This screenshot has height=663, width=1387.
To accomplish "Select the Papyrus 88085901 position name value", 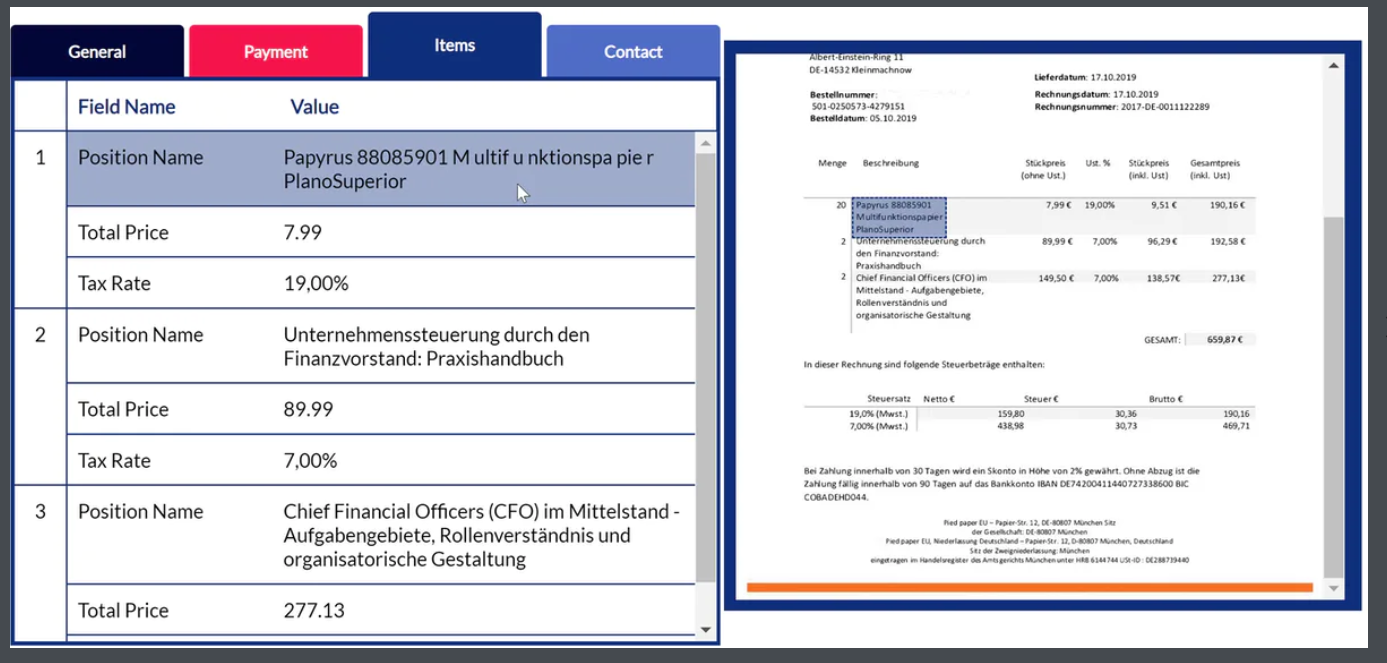I will click(469, 170).
